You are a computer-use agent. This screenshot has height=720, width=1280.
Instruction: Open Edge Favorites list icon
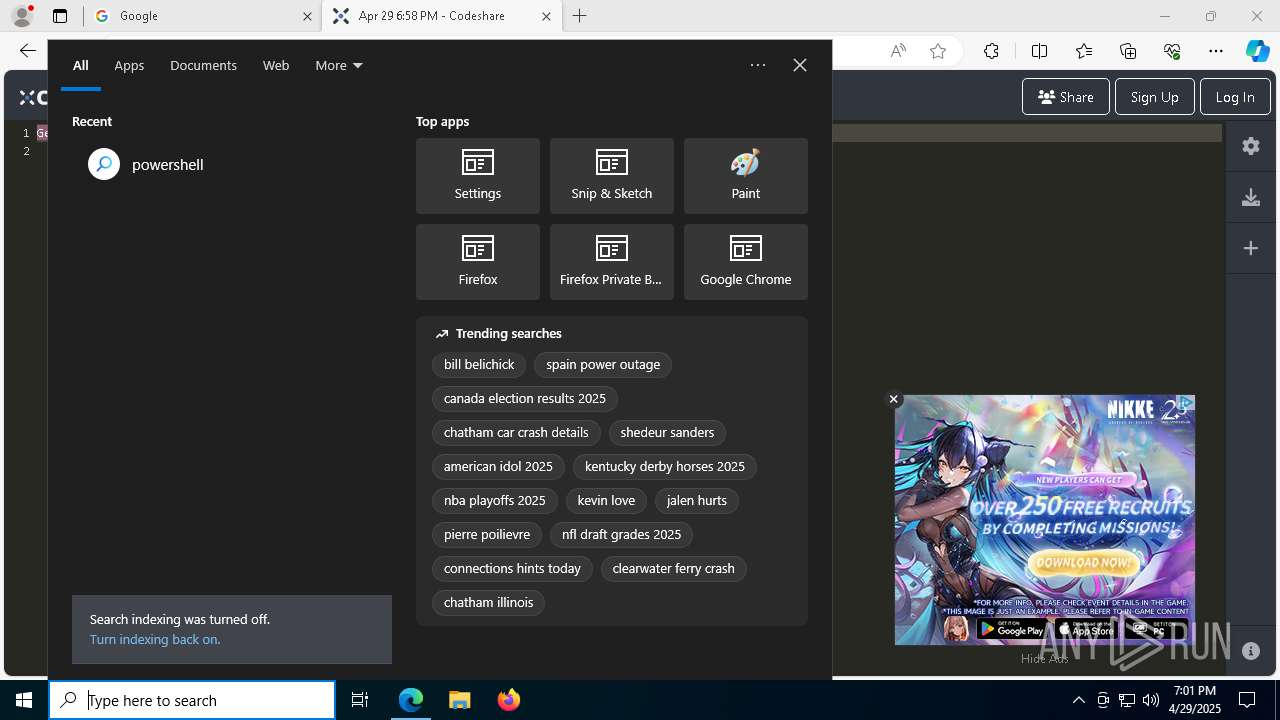(x=1084, y=52)
